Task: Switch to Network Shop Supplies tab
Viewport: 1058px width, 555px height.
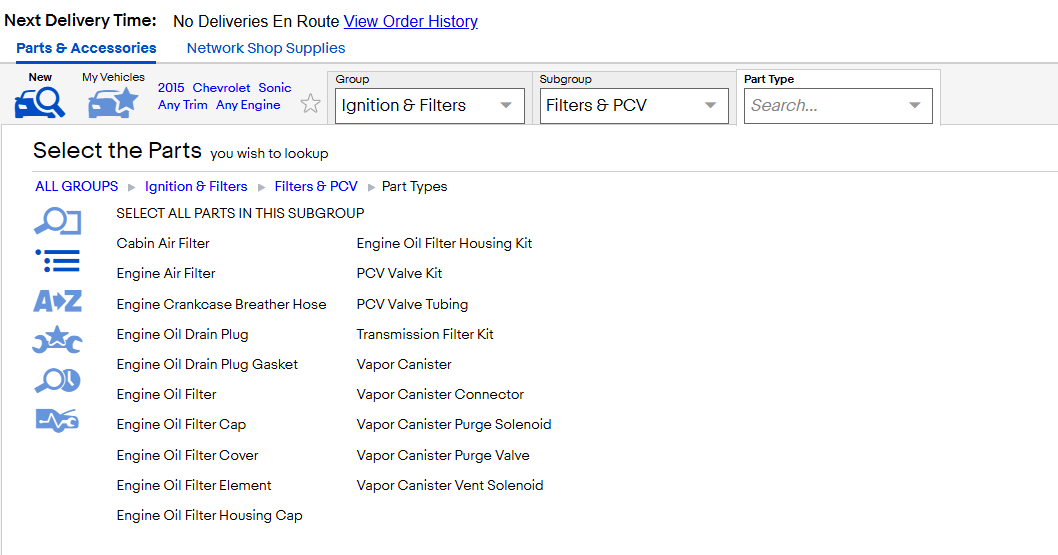Action: click(266, 48)
